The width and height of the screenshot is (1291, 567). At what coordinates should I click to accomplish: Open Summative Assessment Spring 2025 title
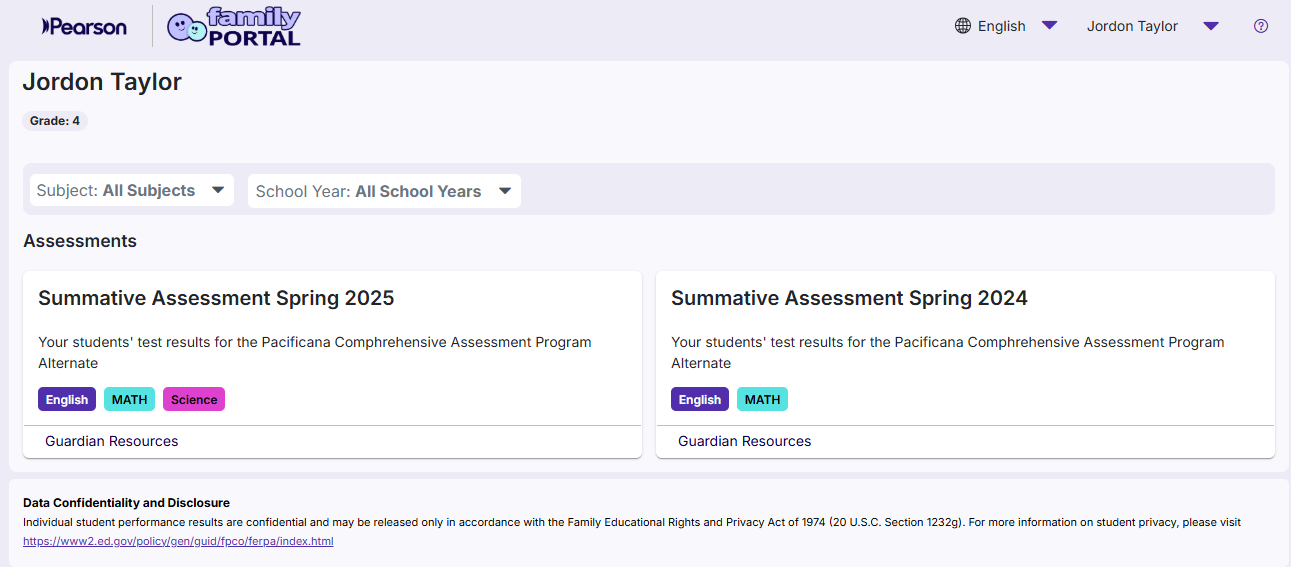tap(216, 298)
